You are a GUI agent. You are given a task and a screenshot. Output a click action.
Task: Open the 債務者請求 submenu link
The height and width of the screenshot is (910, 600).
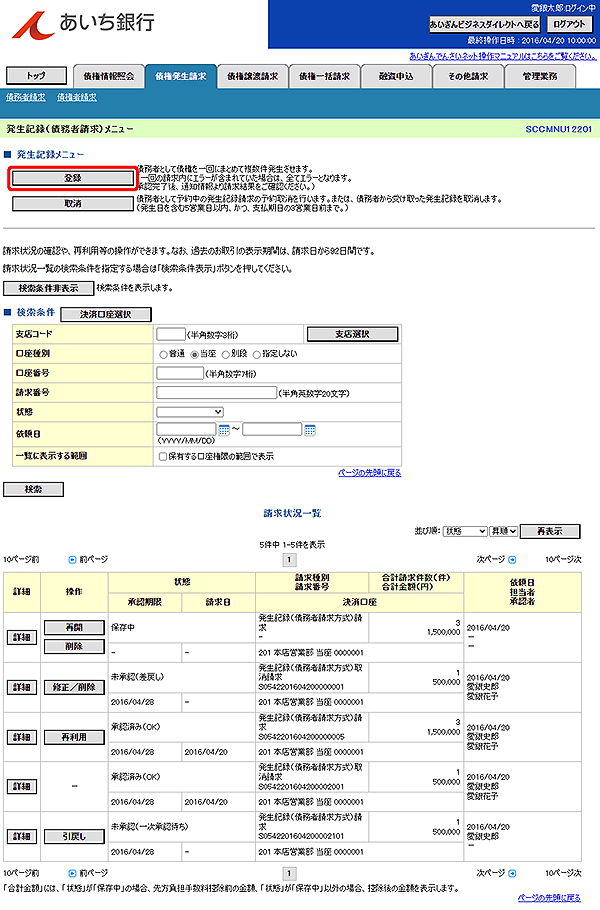click(x=26, y=98)
